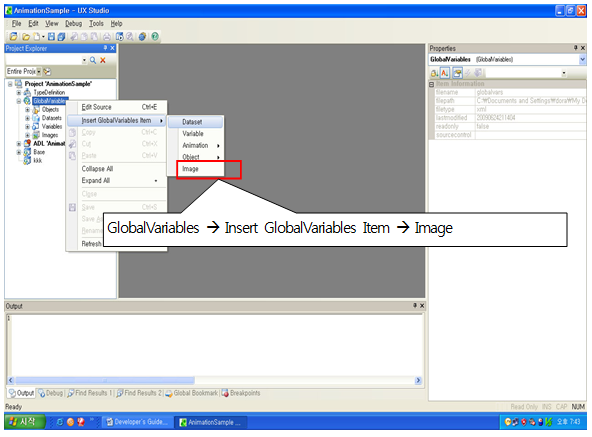592x437 pixels.
Task: Choose Expand All in context menu
Action: (x=117, y=181)
